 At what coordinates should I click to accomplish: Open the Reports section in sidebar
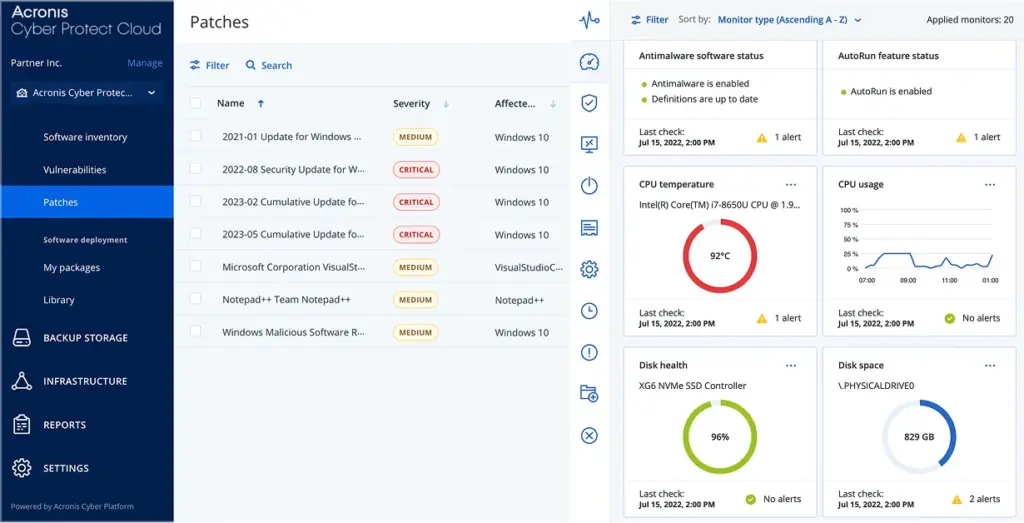point(64,425)
